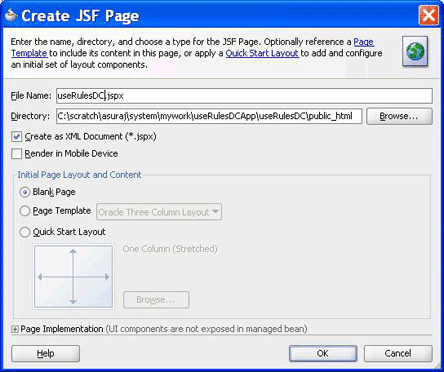Open the Oracle Three Column Layout dropdown
Image resolution: width=444 pixels, height=372 pixels.
click(159, 212)
